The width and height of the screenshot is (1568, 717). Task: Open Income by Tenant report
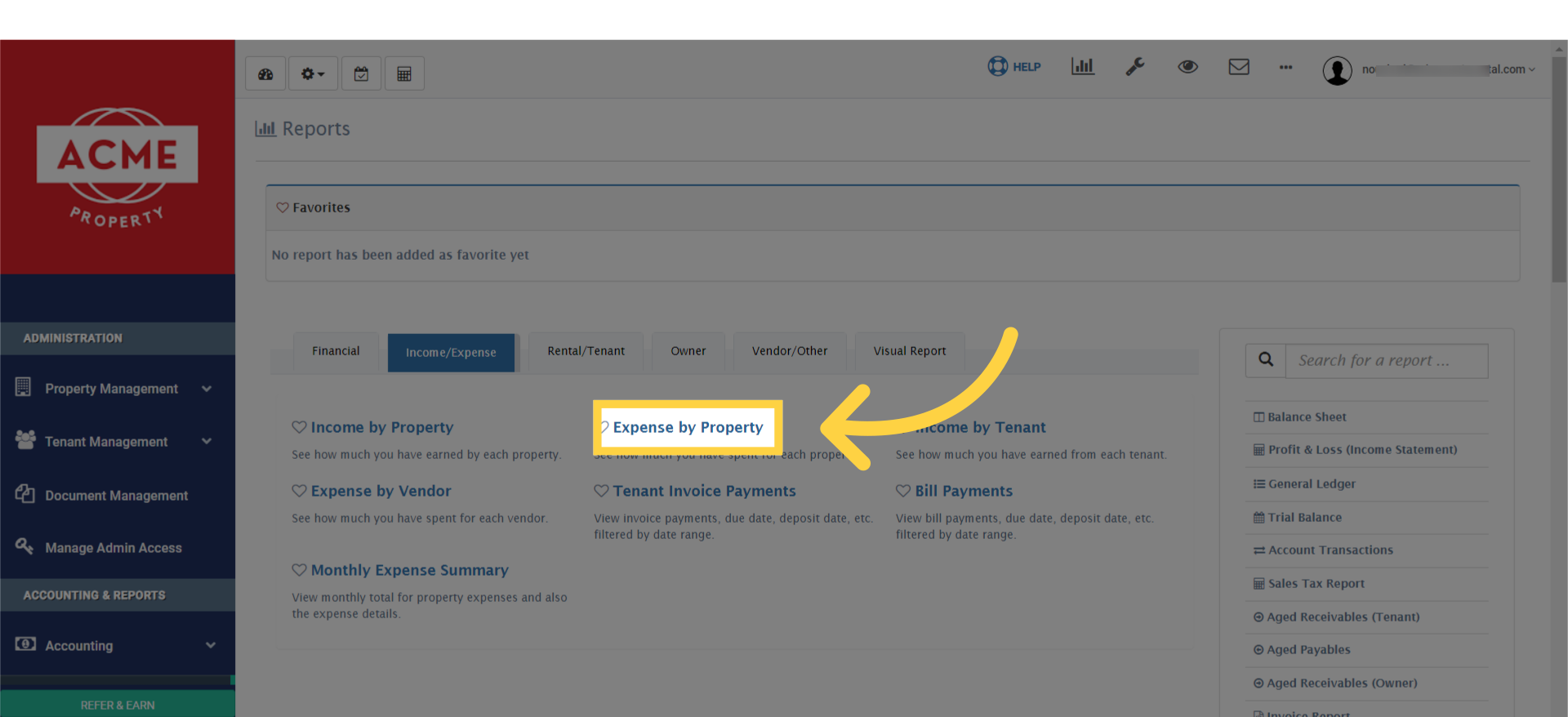980,427
